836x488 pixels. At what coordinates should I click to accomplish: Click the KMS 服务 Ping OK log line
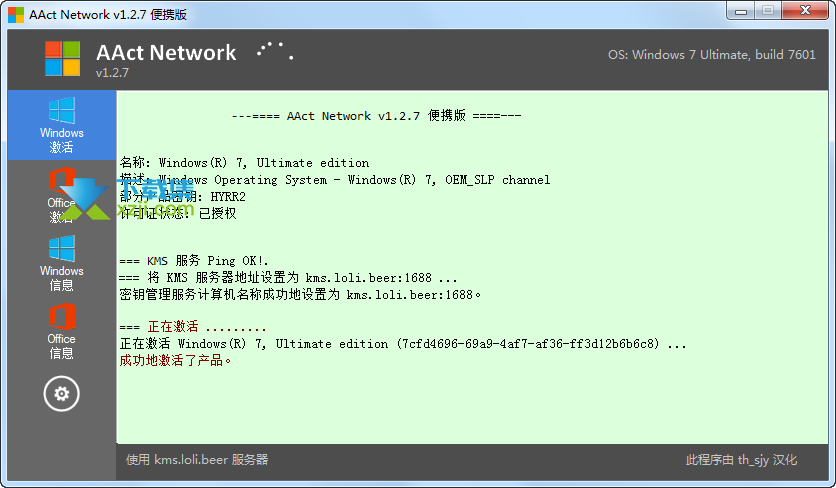point(194,261)
